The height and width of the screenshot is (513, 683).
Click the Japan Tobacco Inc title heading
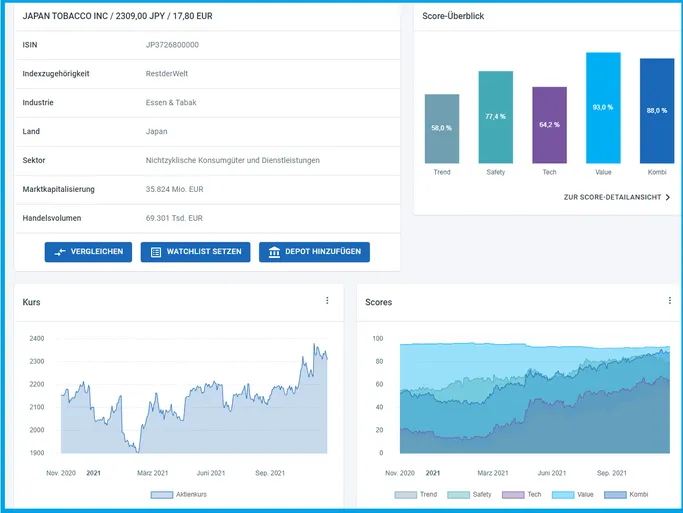coord(117,16)
